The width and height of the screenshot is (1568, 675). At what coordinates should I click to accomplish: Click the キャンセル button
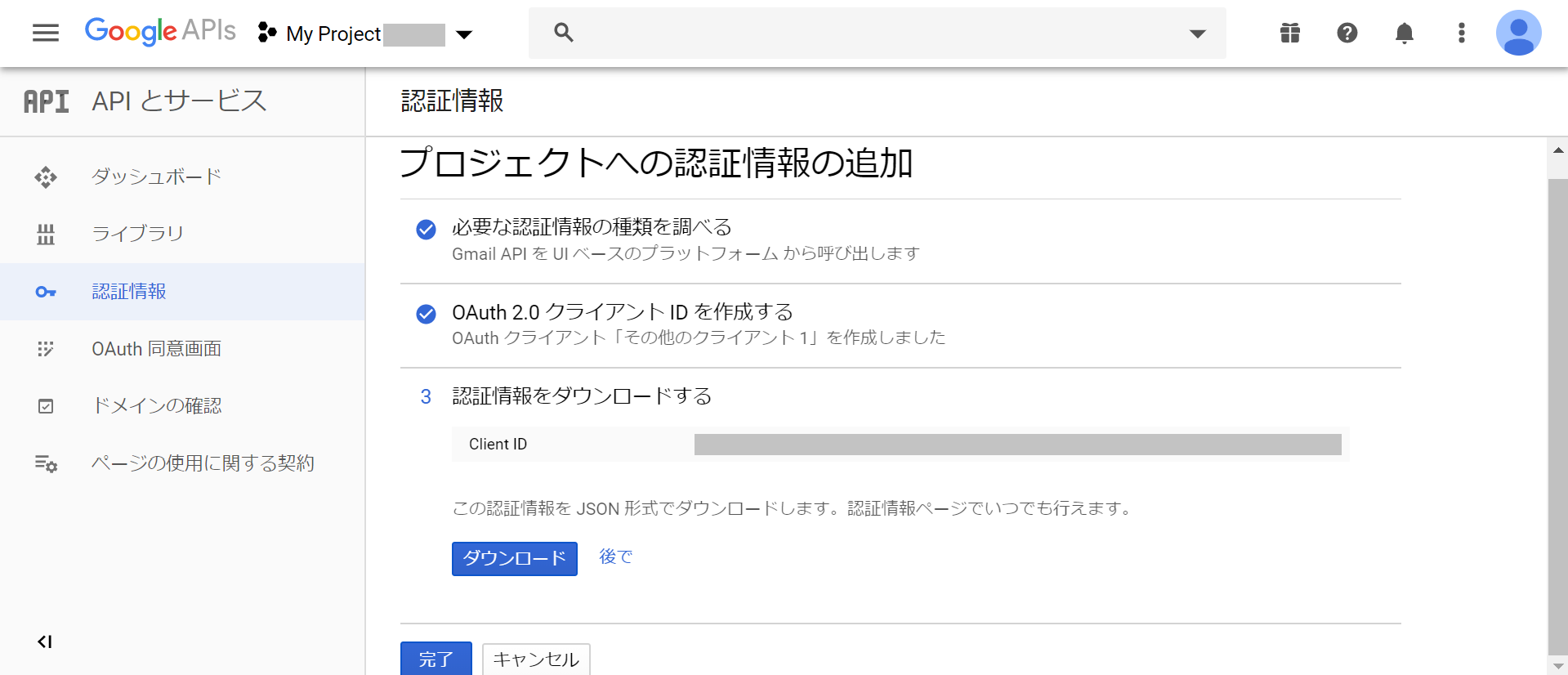(536, 659)
